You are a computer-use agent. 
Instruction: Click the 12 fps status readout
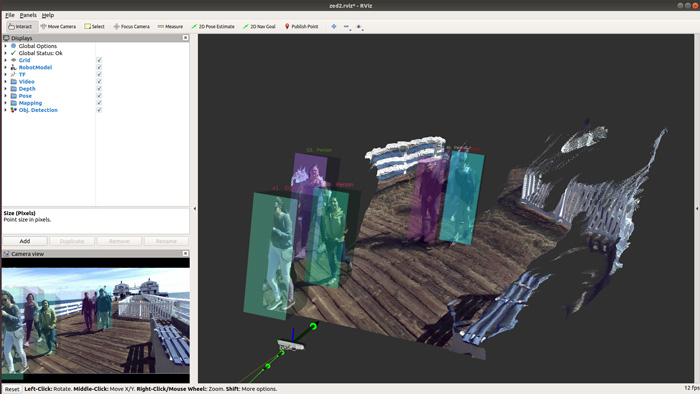(x=692, y=388)
